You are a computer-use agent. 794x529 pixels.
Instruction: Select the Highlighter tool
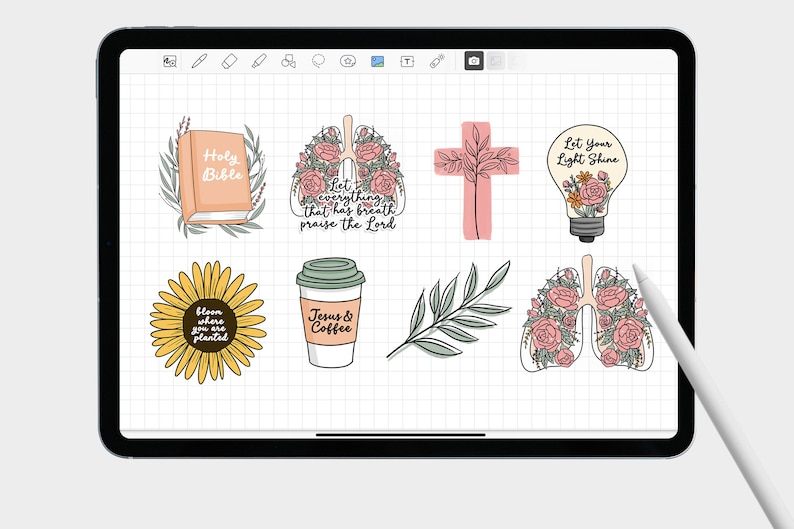(x=259, y=61)
